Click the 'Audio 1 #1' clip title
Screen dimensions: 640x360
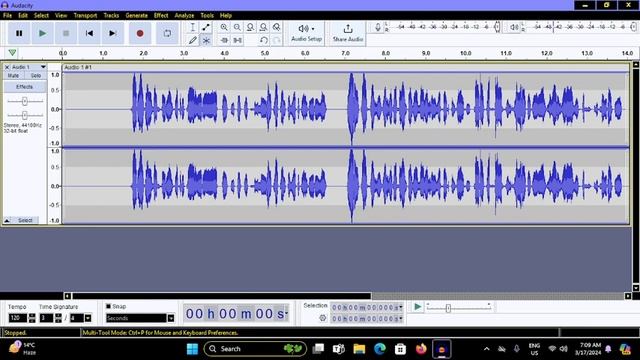(x=78, y=67)
